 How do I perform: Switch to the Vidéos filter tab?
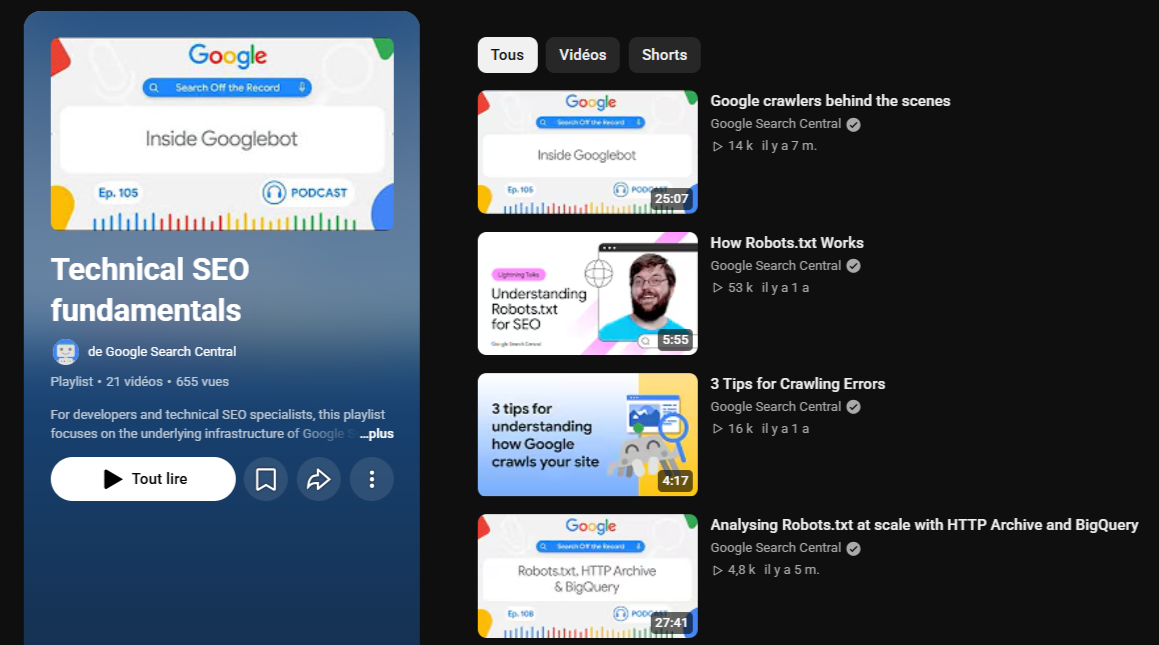(x=582, y=55)
